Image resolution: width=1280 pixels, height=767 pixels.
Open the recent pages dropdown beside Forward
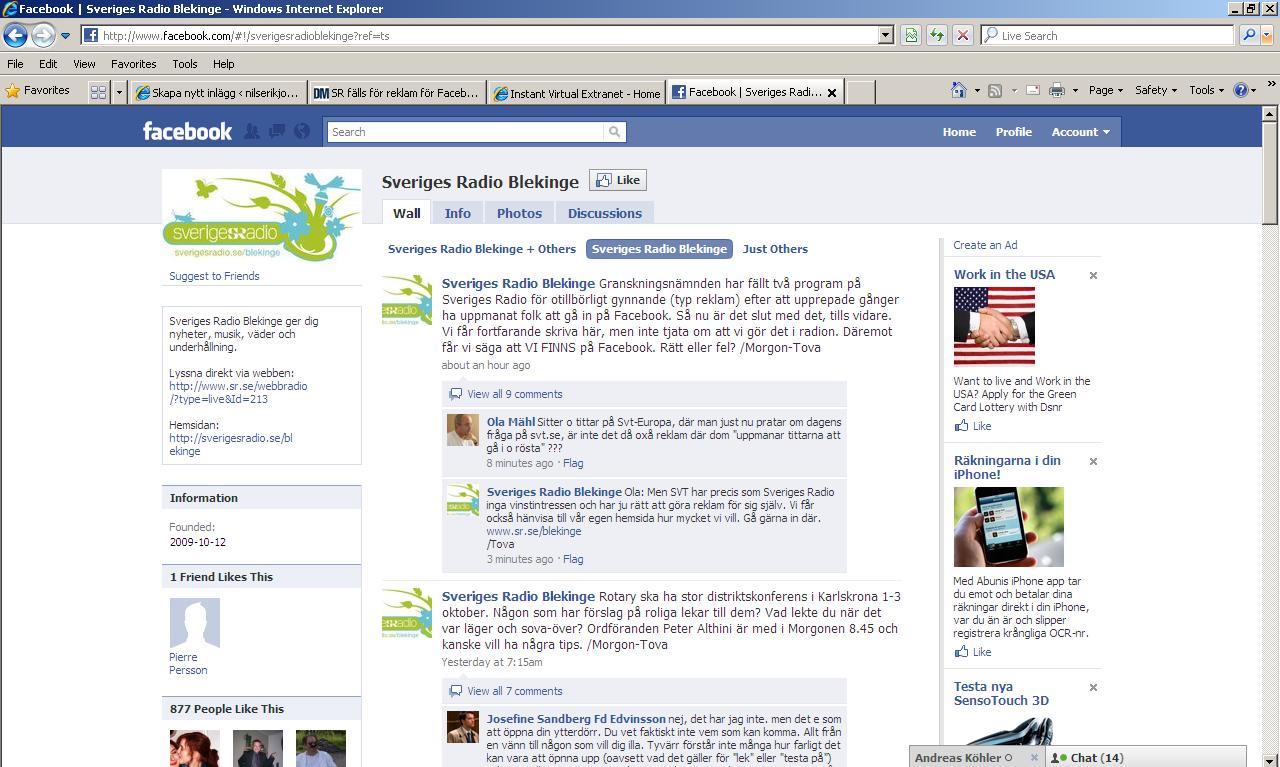pos(66,36)
